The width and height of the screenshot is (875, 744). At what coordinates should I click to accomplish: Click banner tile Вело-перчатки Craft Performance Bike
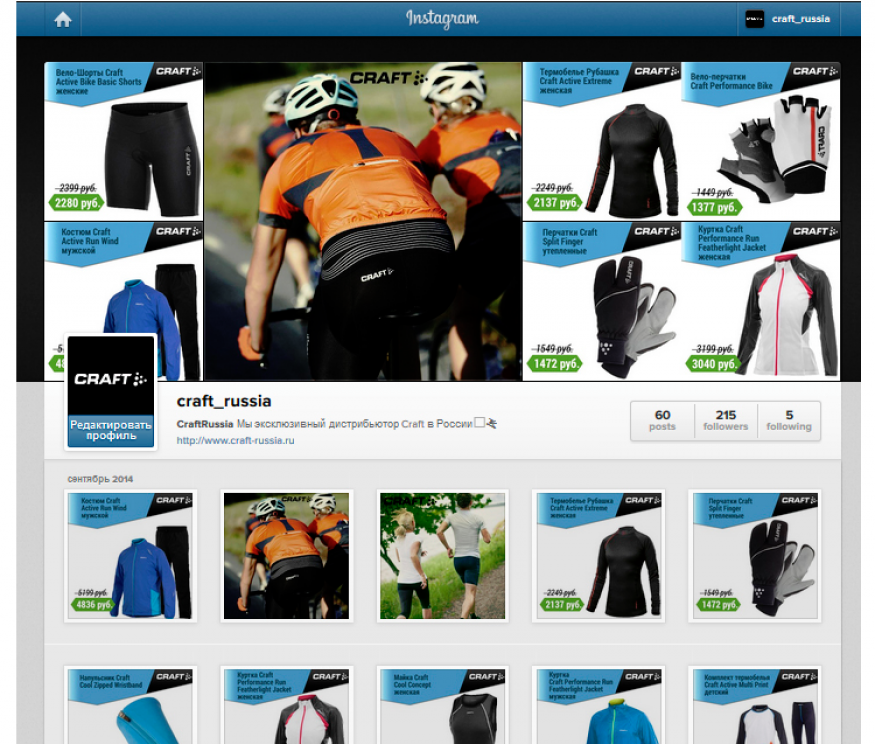[x=761, y=141]
